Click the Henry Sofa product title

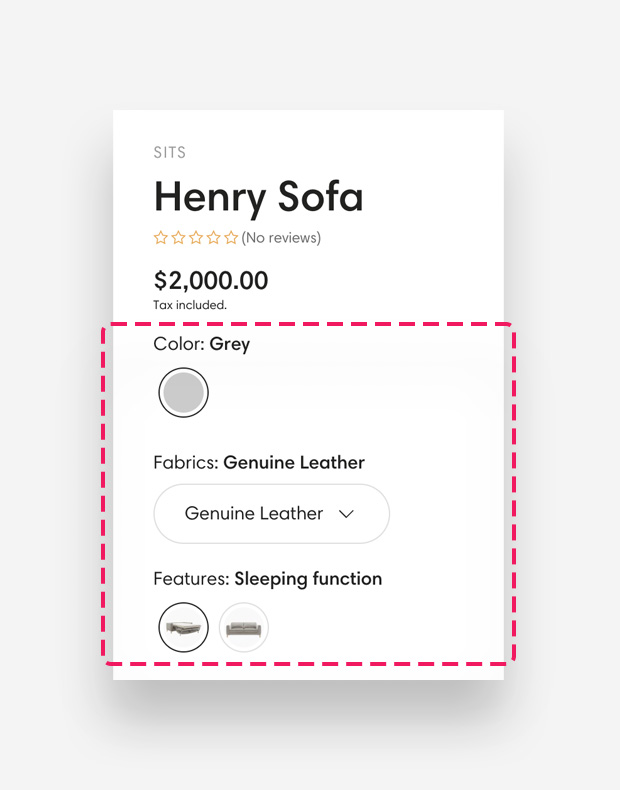258,197
